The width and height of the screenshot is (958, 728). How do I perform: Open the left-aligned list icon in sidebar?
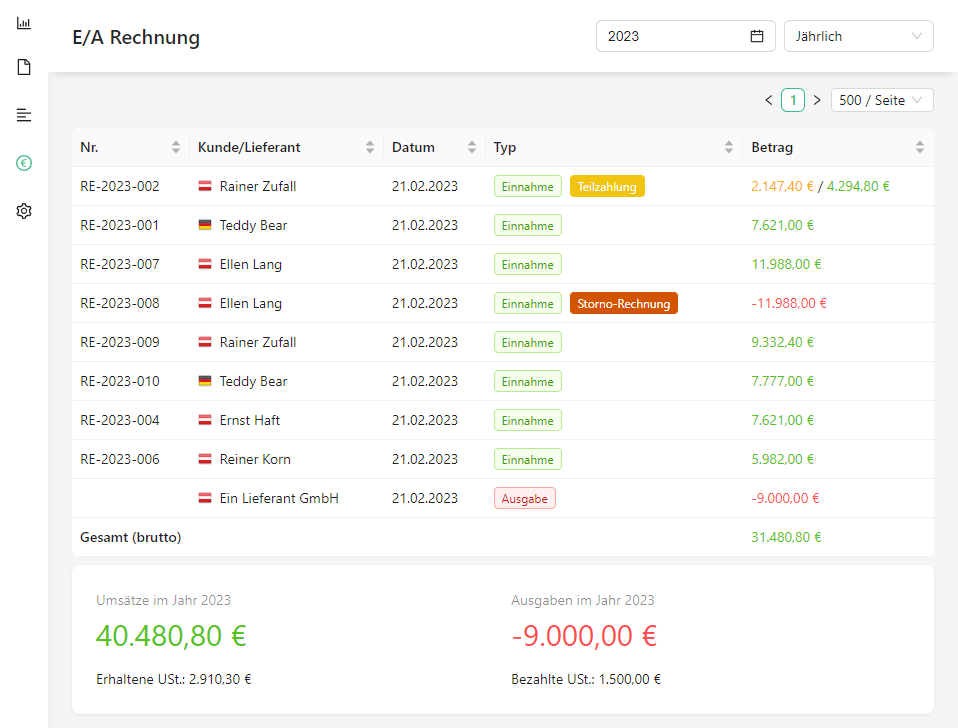(24, 115)
